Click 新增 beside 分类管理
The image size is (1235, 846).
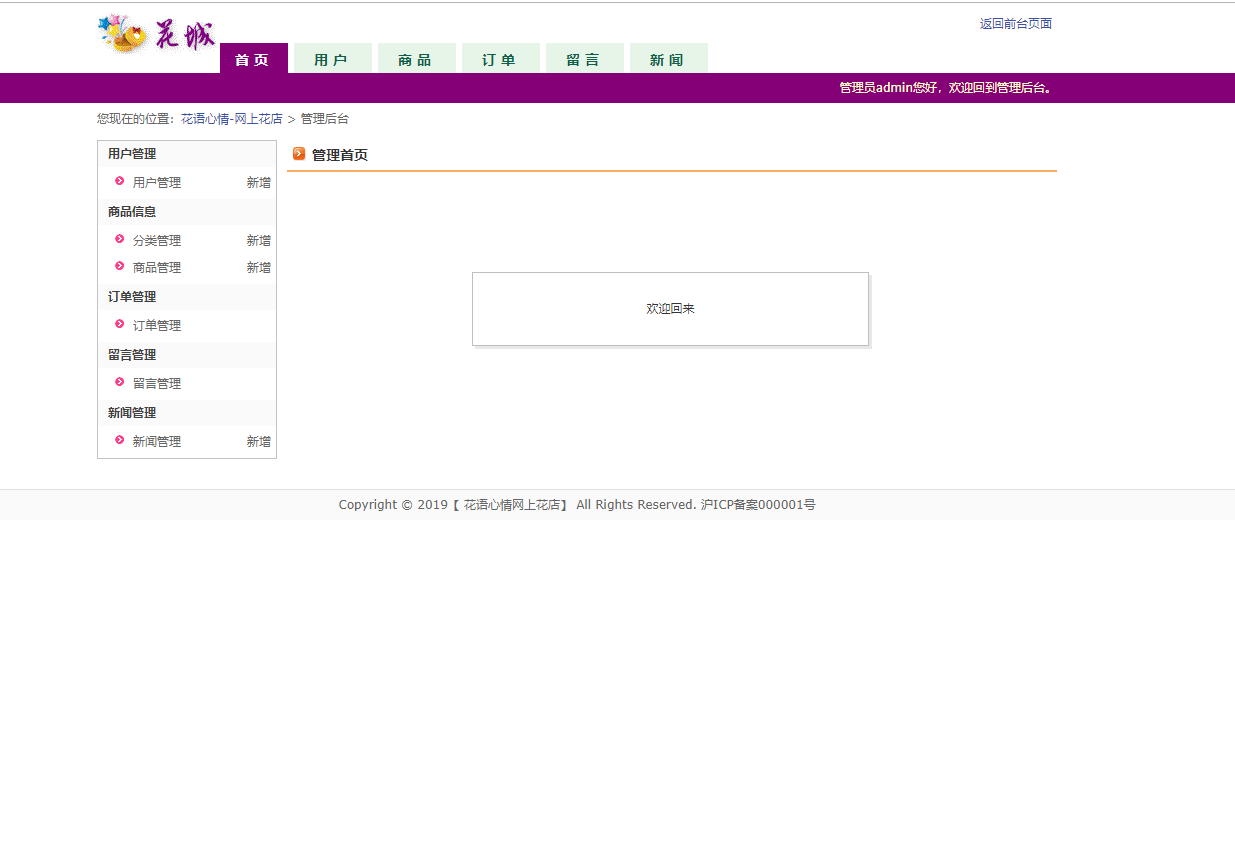point(258,240)
